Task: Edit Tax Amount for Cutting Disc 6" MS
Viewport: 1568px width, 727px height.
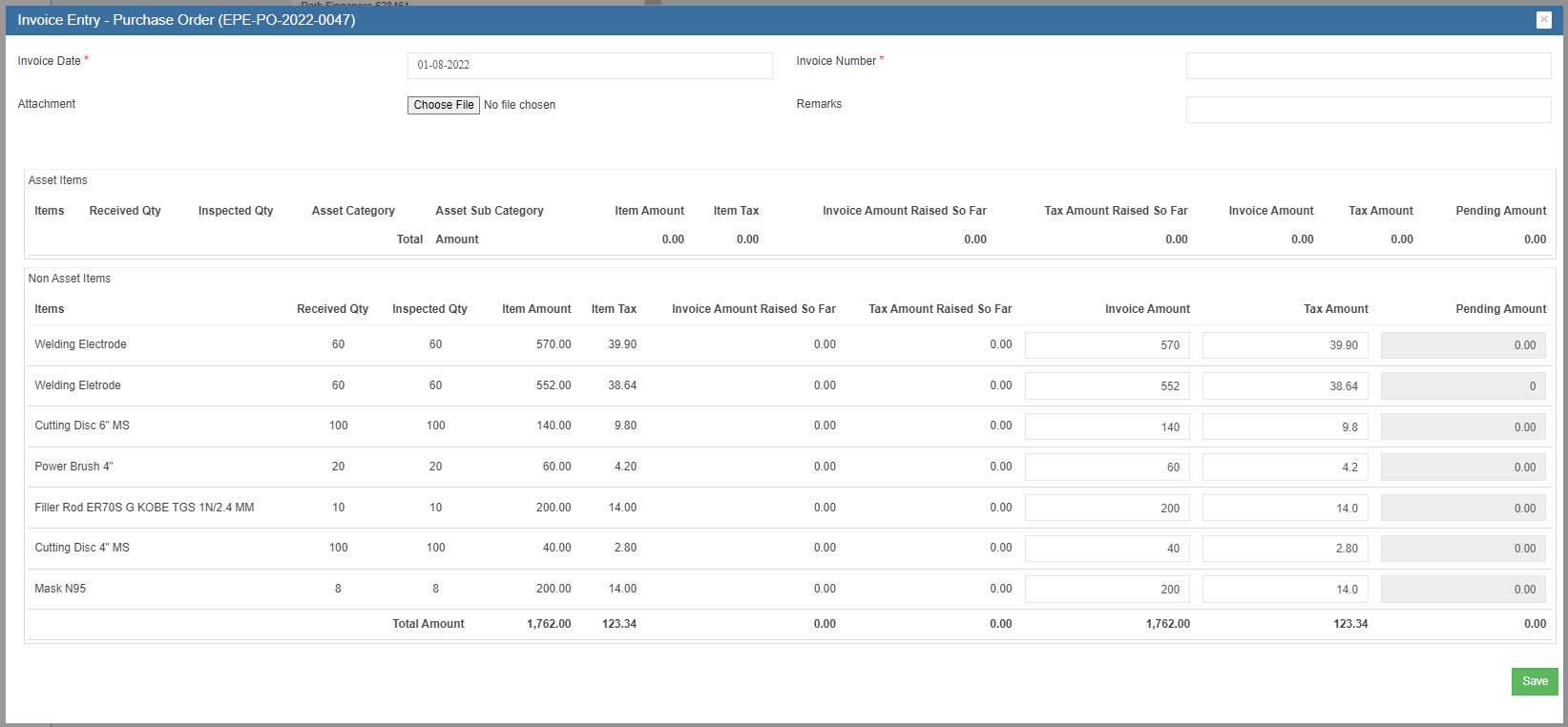Action: tap(1285, 427)
